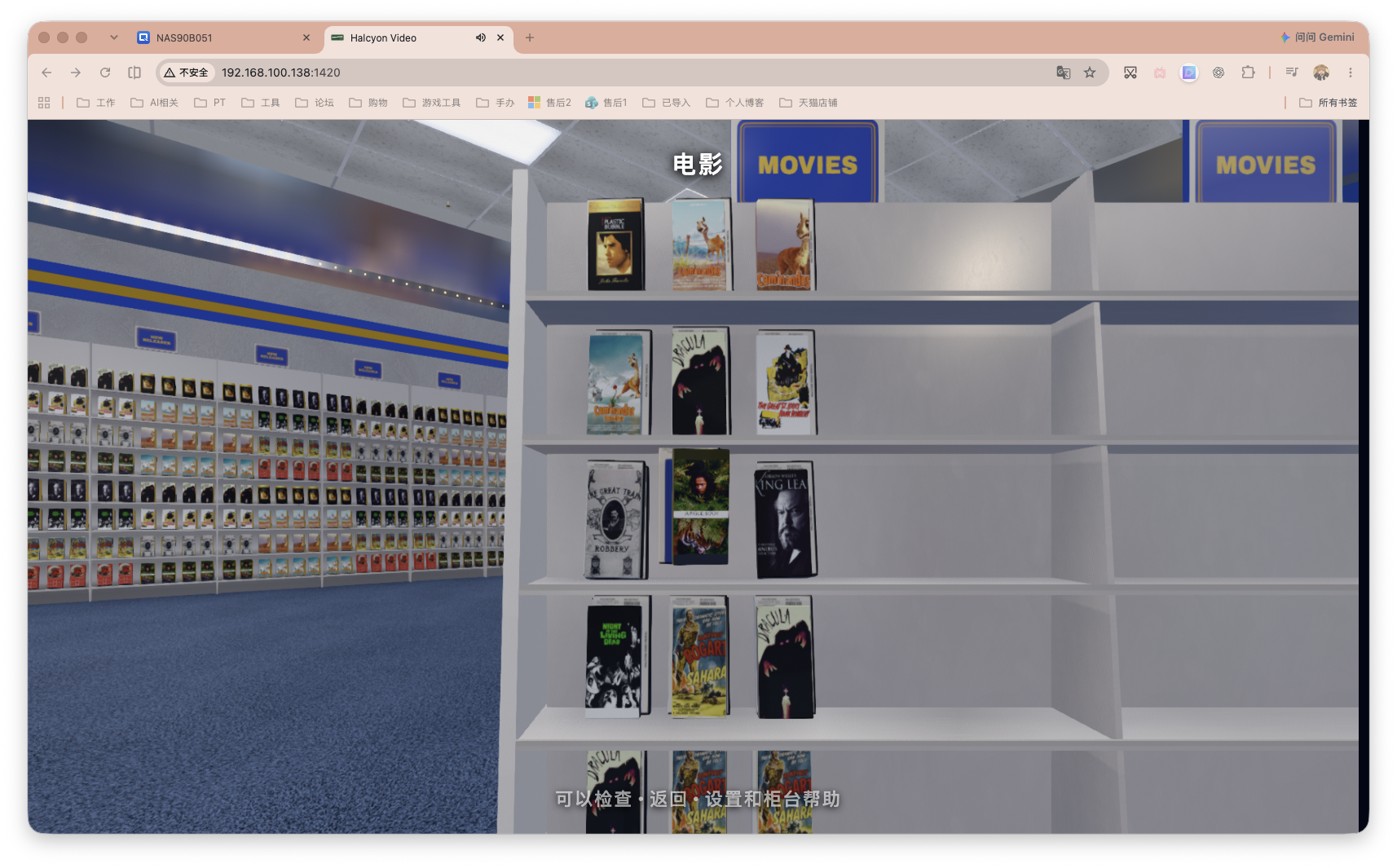This screenshot has height=868, width=1397.
Task: Open the 已导入 bookmark folder
Action: [x=667, y=103]
